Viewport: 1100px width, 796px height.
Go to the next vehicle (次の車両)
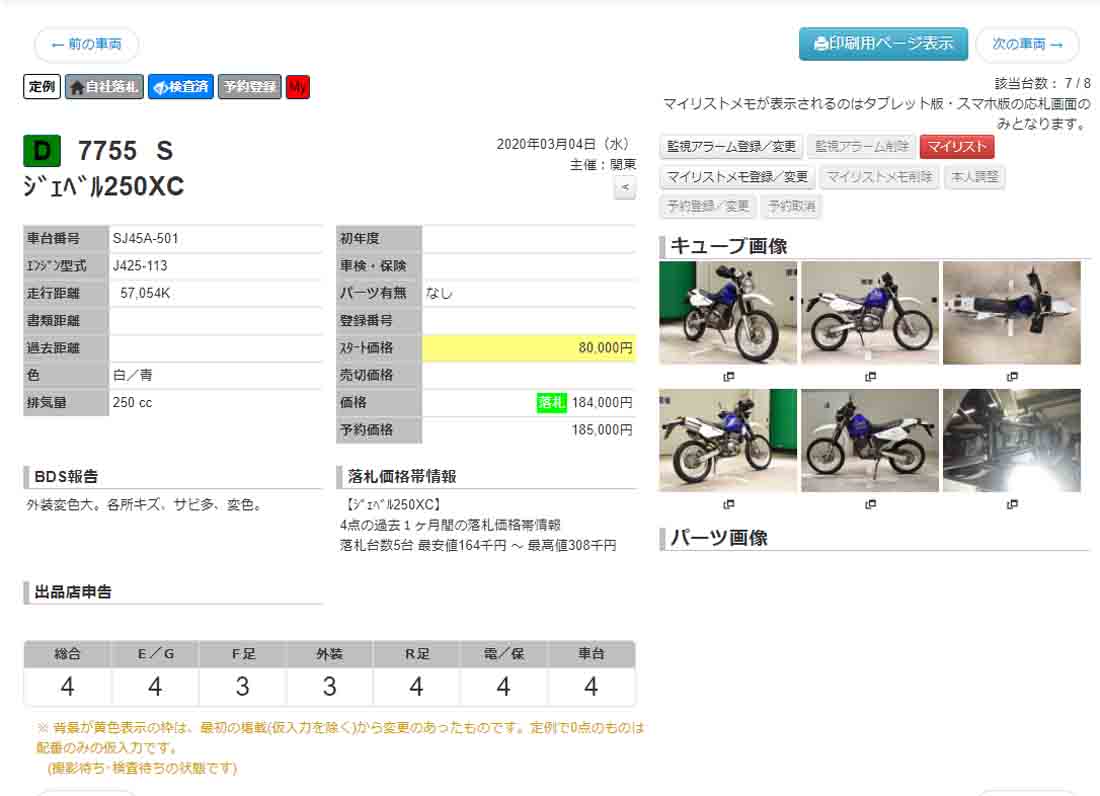pyautogui.click(x=1027, y=44)
